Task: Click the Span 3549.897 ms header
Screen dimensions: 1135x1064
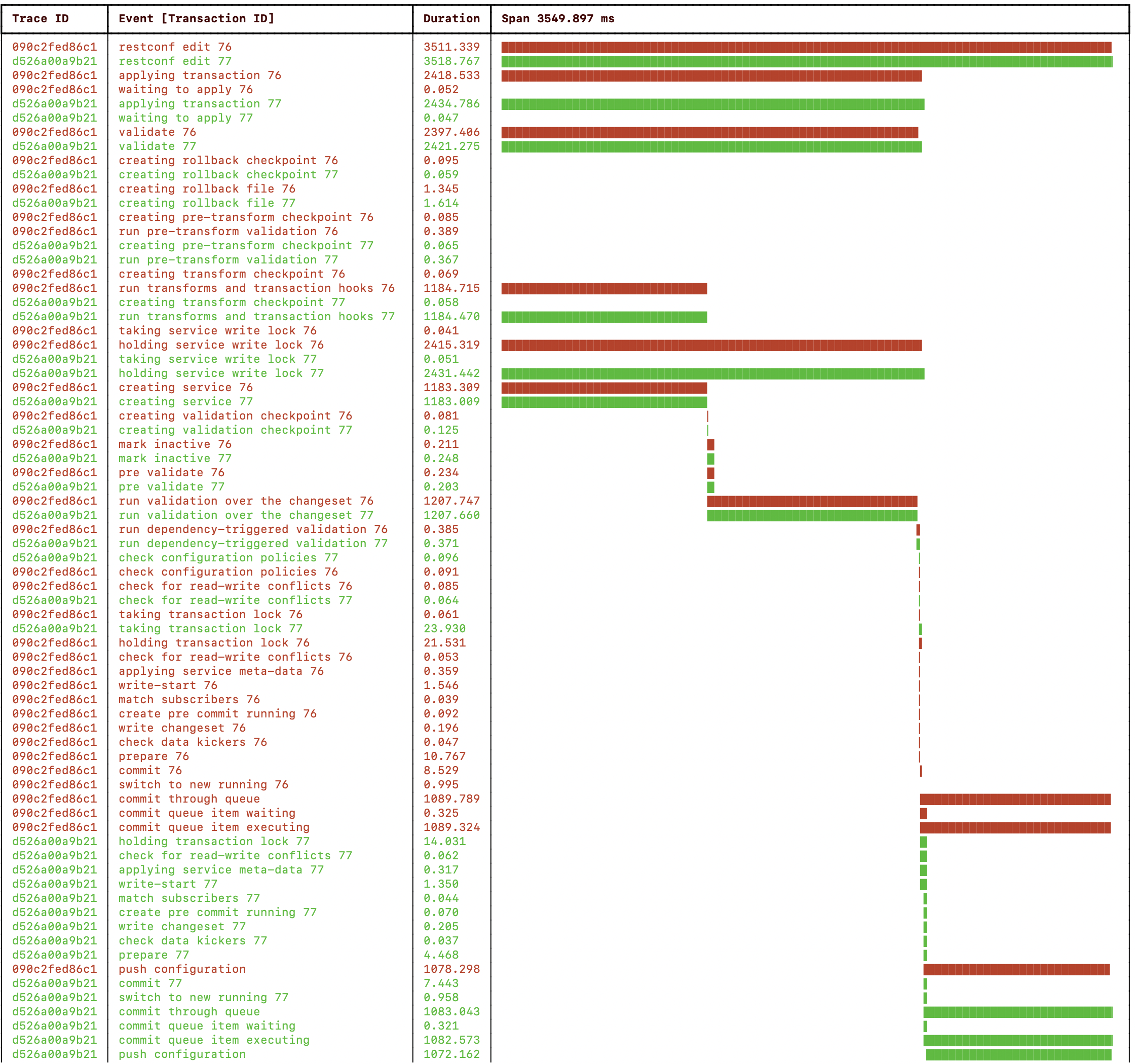Action: 557,18
